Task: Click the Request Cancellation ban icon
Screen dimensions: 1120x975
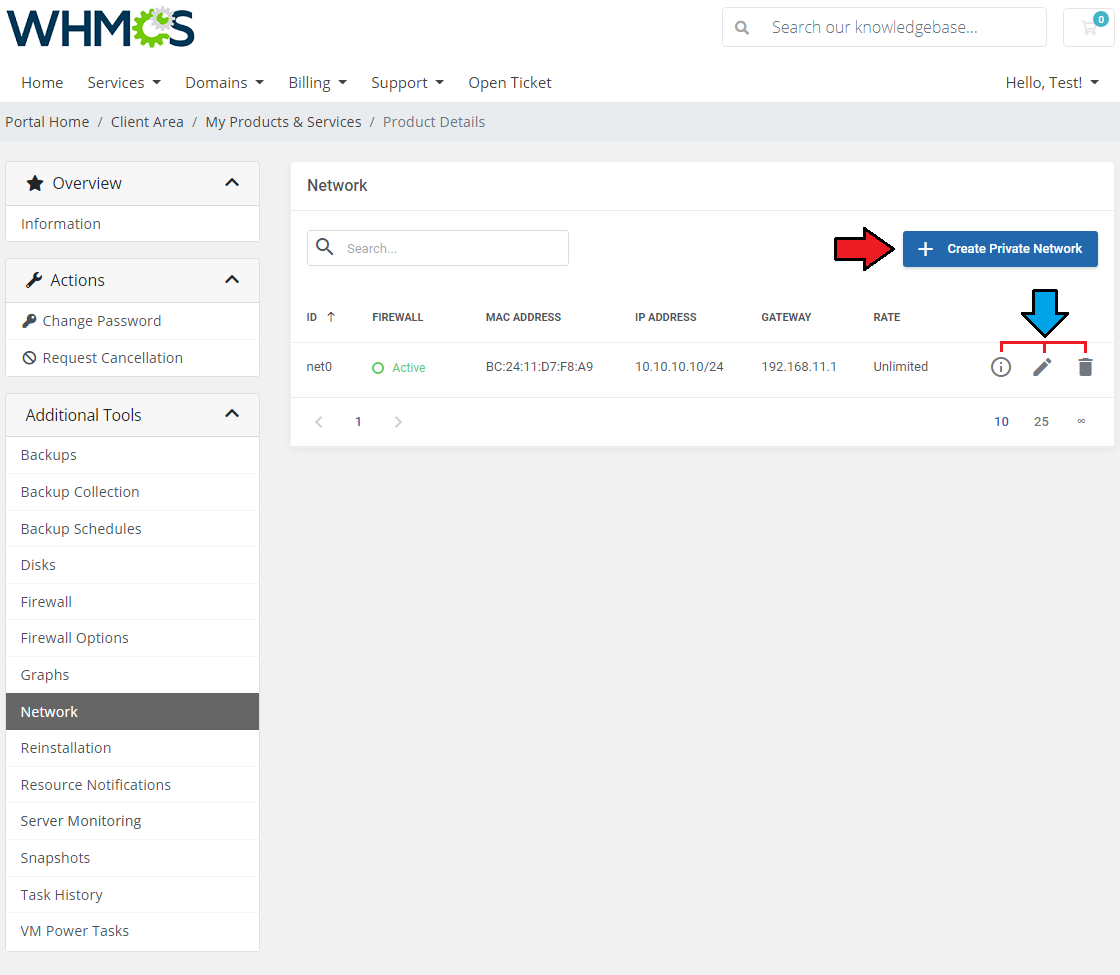Action: click(x=29, y=358)
